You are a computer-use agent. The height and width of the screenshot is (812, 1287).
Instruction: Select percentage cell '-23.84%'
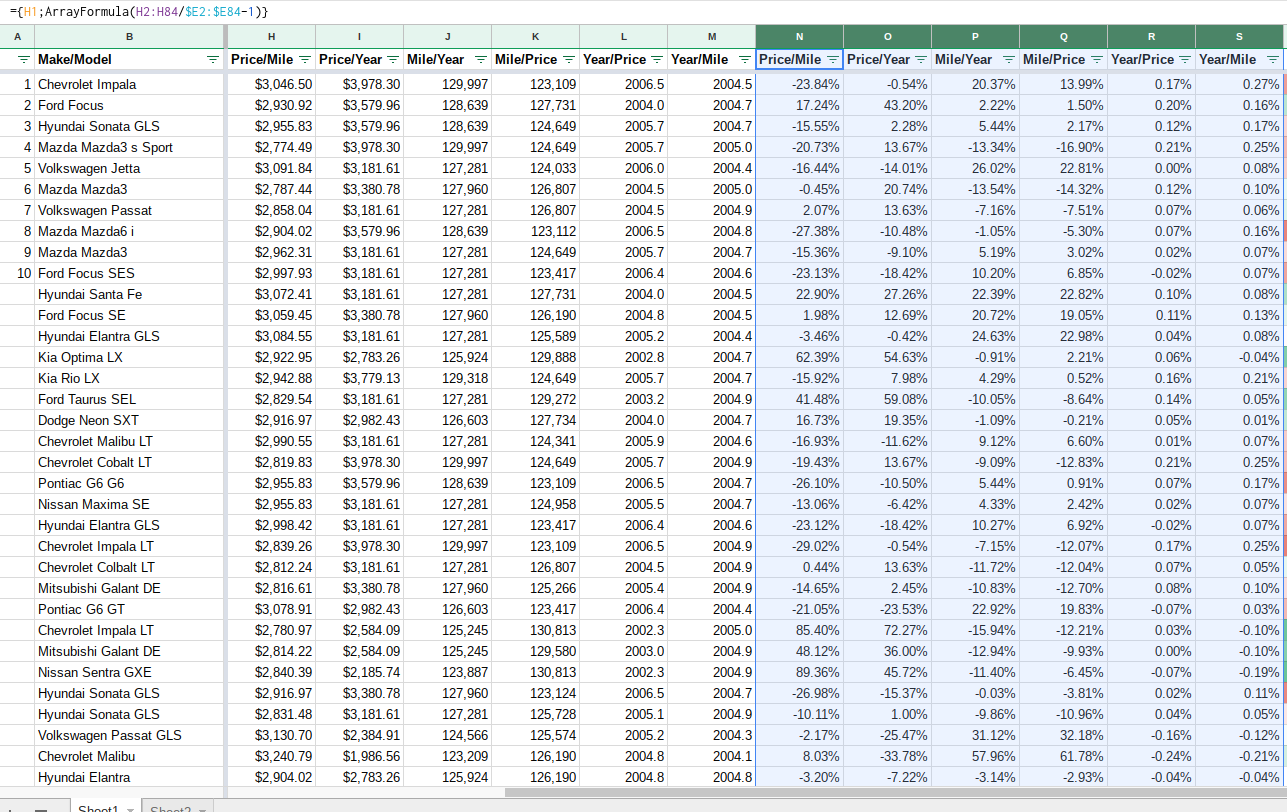(800, 84)
